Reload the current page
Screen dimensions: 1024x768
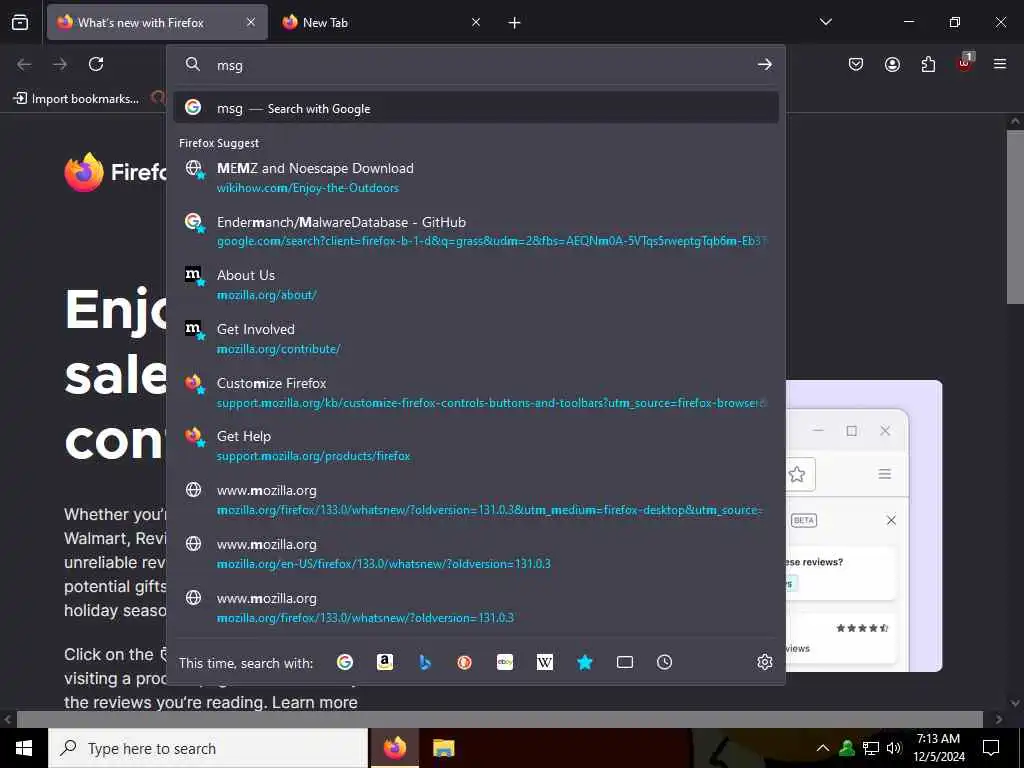tap(96, 64)
